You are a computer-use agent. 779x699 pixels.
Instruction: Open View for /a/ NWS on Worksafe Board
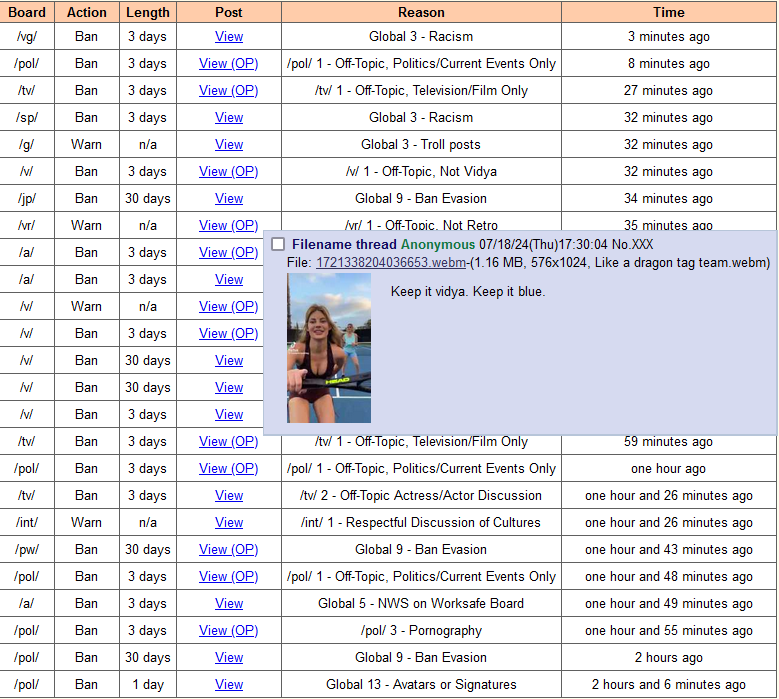pos(229,603)
